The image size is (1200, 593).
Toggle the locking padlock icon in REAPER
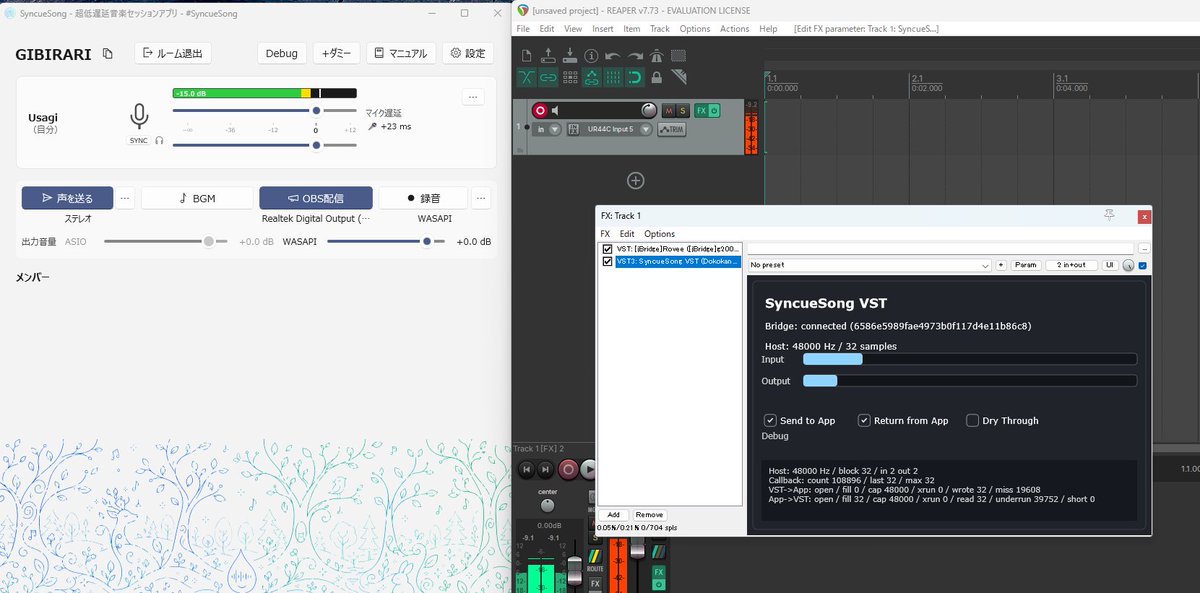[657, 78]
